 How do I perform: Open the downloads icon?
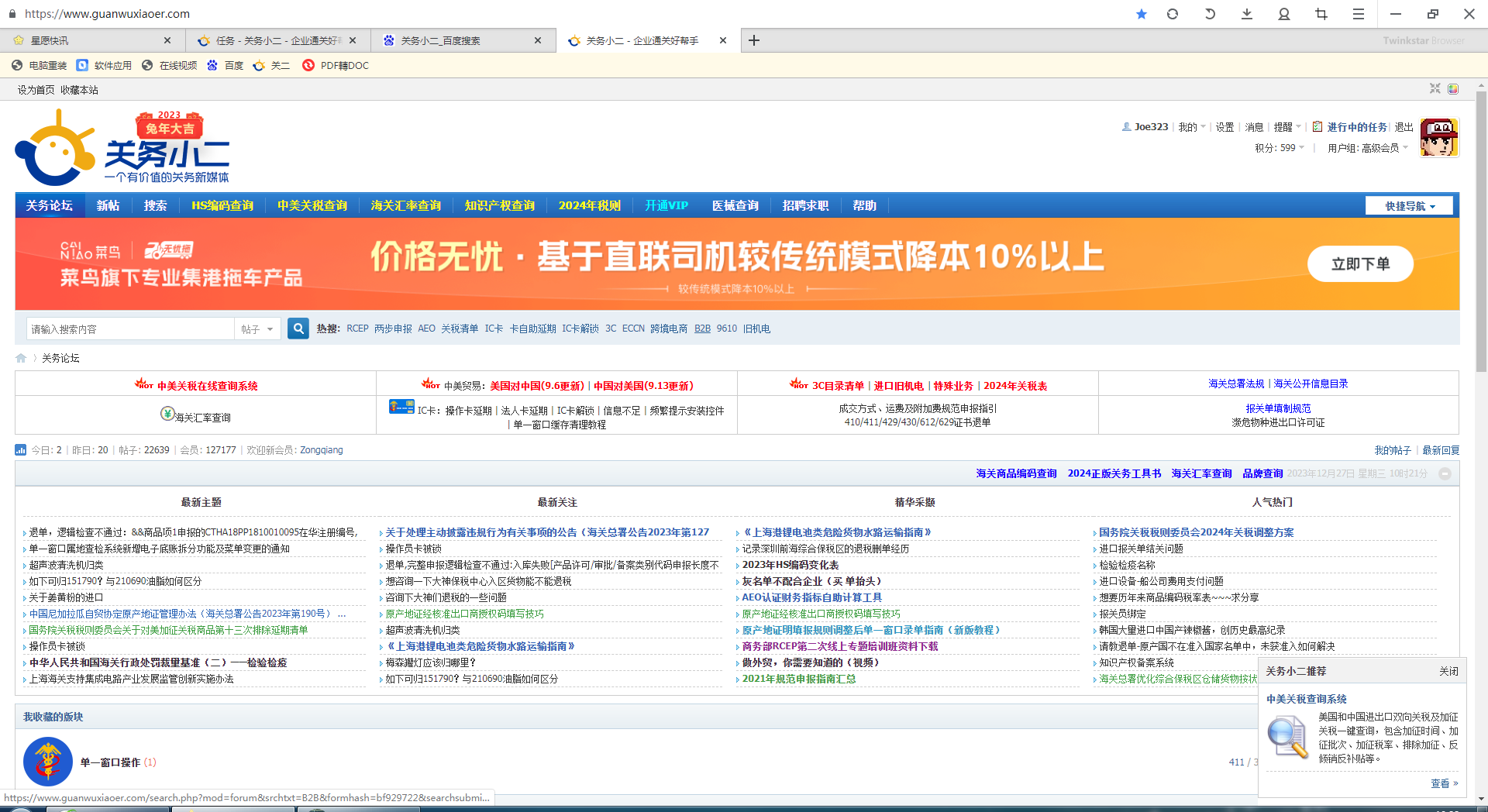(1247, 14)
